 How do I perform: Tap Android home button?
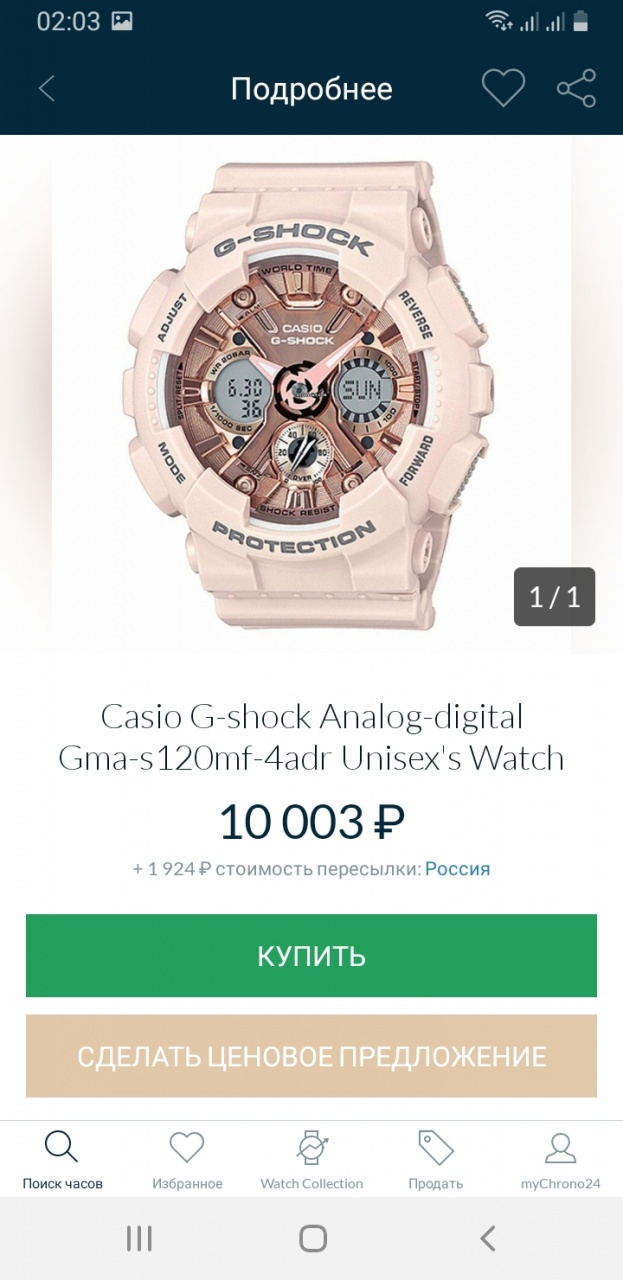point(312,1239)
